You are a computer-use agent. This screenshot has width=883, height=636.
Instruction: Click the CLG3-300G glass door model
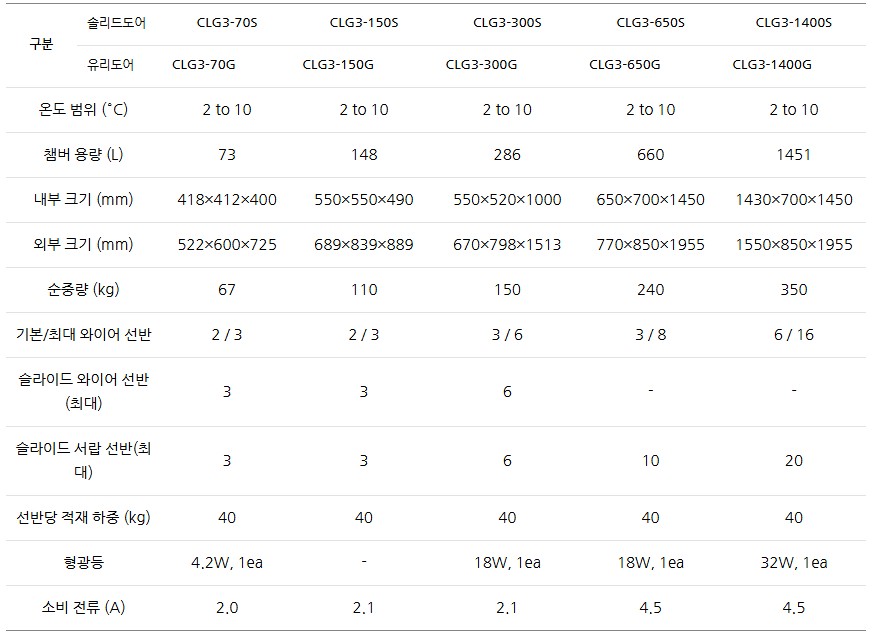(x=481, y=66)
